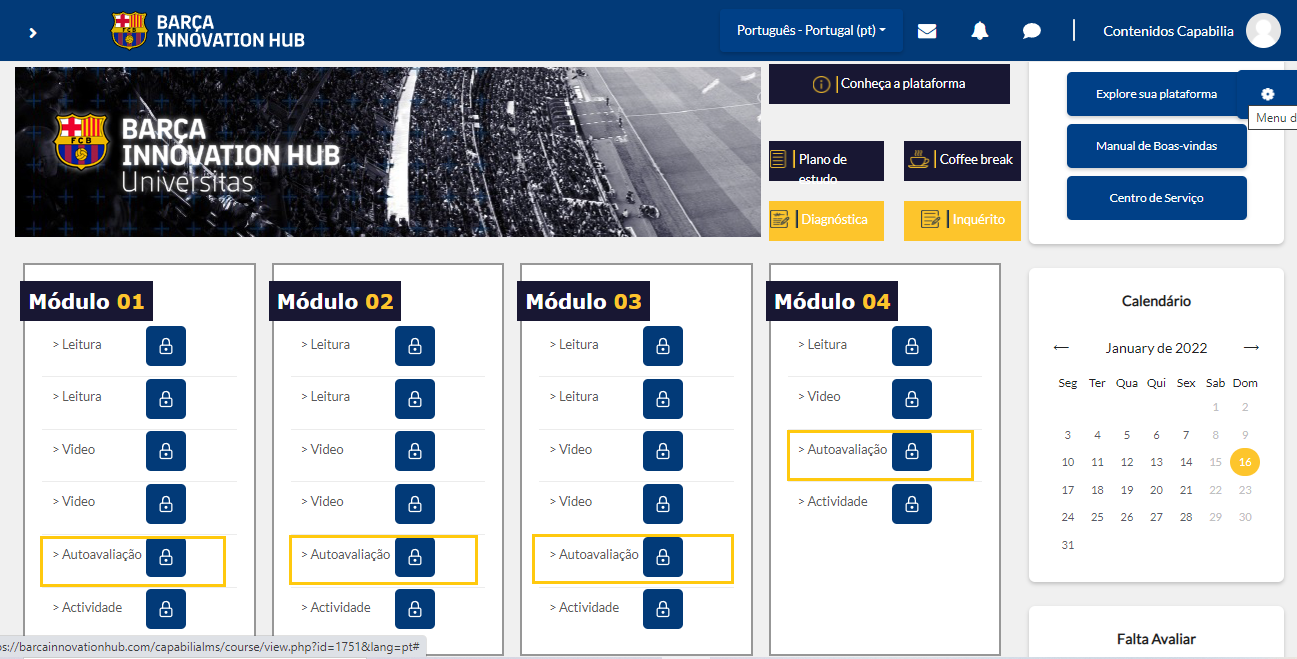1297x659 pixels.
Task: Open the notifications bell icon
Action: (x=980, y=31)
